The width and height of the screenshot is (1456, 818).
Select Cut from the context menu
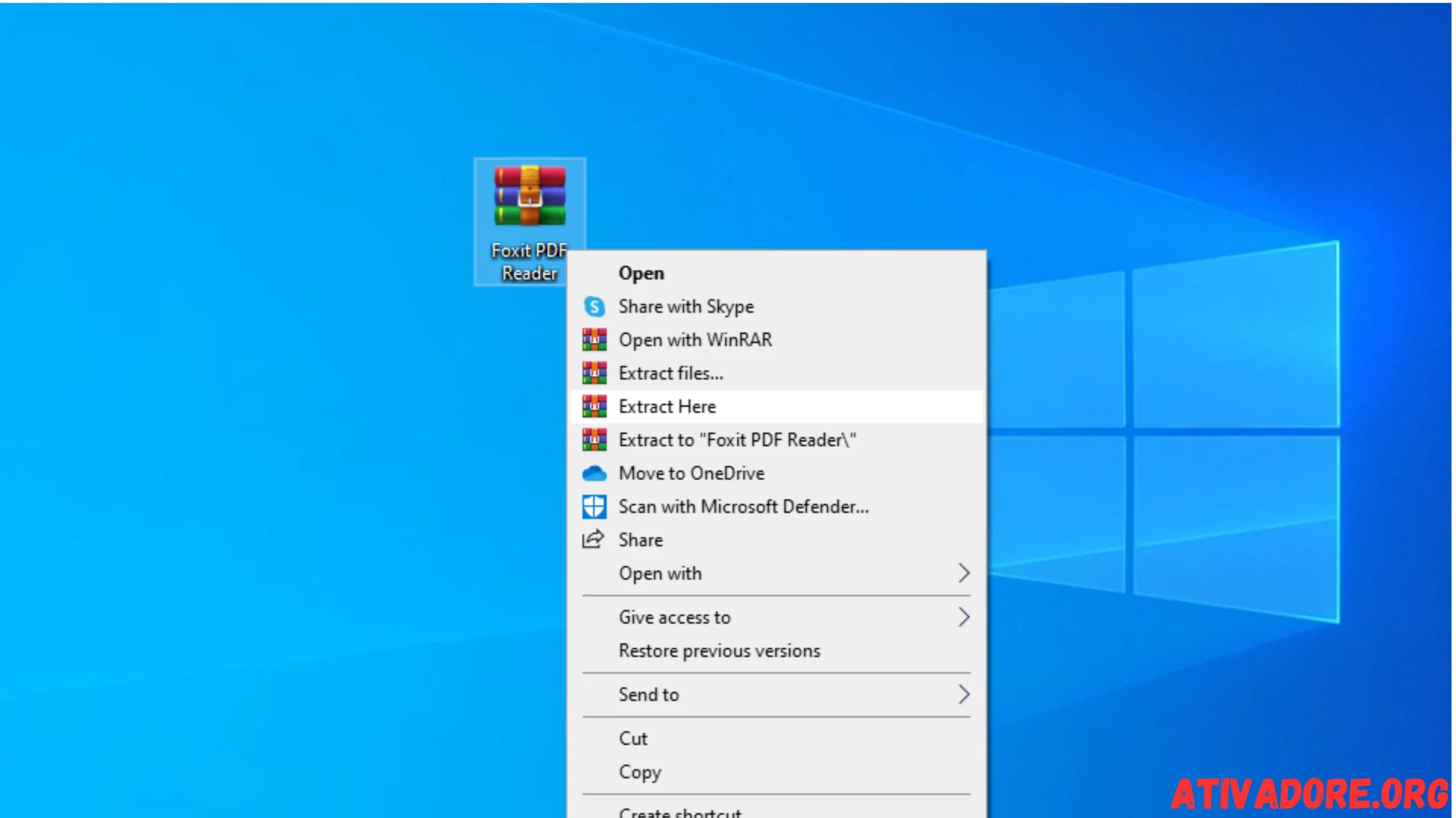tap(633, 738)
